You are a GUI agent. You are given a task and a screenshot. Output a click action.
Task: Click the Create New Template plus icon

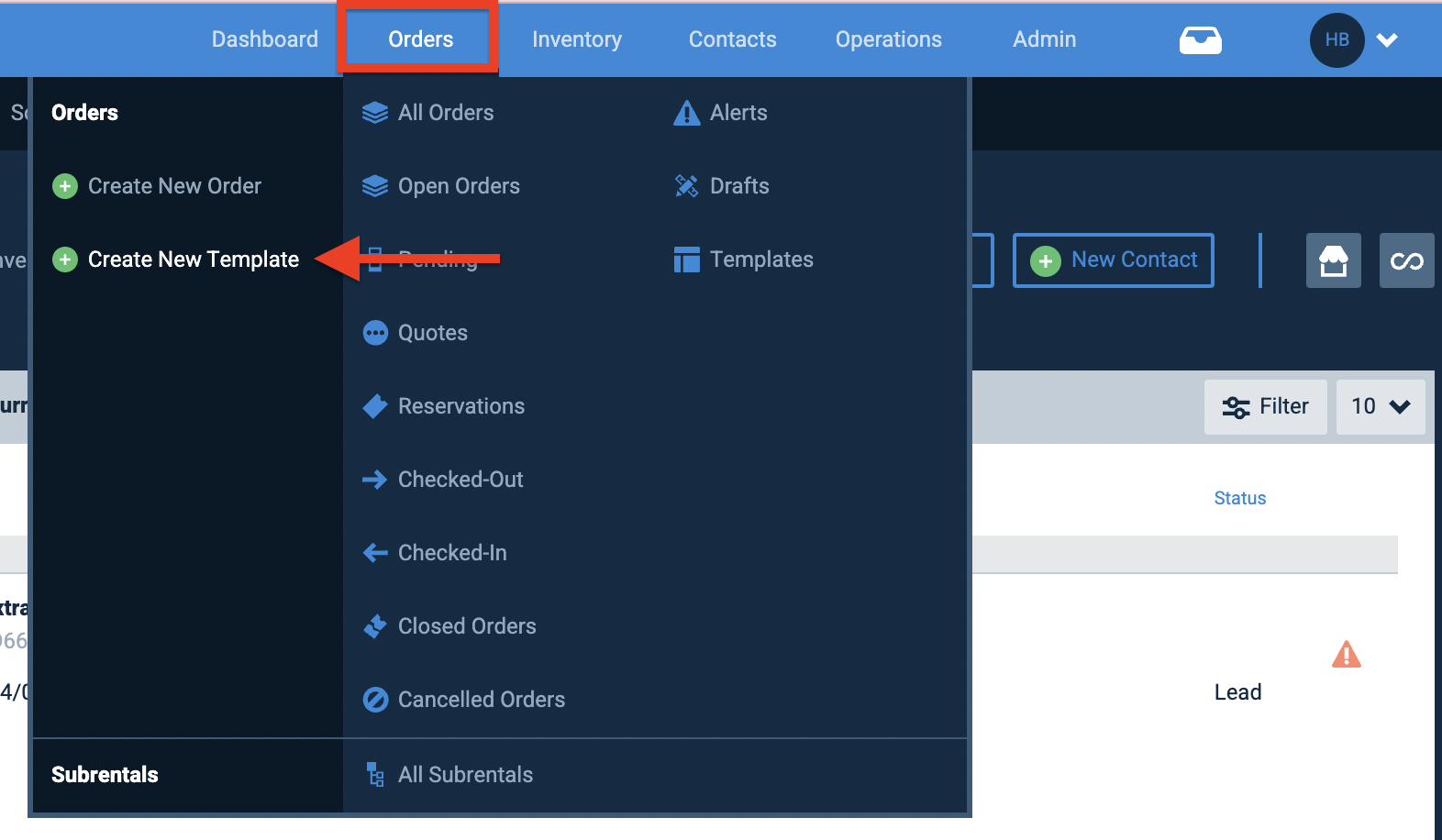click(x=65, y=260)
